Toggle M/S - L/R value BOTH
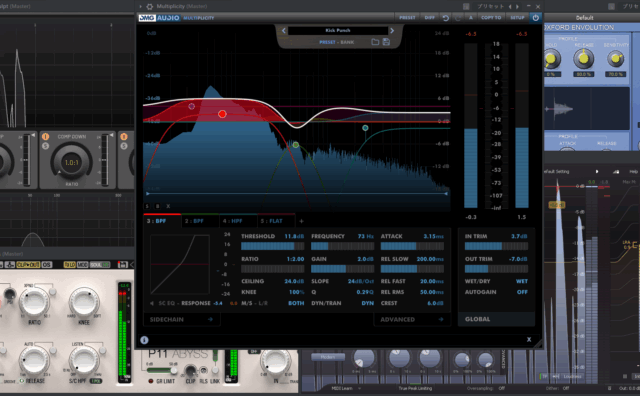Viewport: 640px width, 396px height. [296, 303]
